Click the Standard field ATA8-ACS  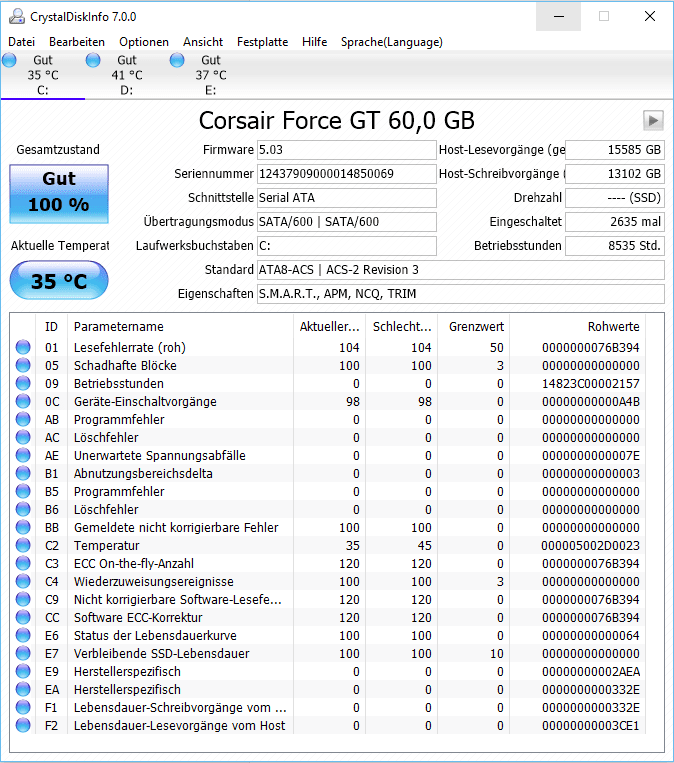[460, 270]
